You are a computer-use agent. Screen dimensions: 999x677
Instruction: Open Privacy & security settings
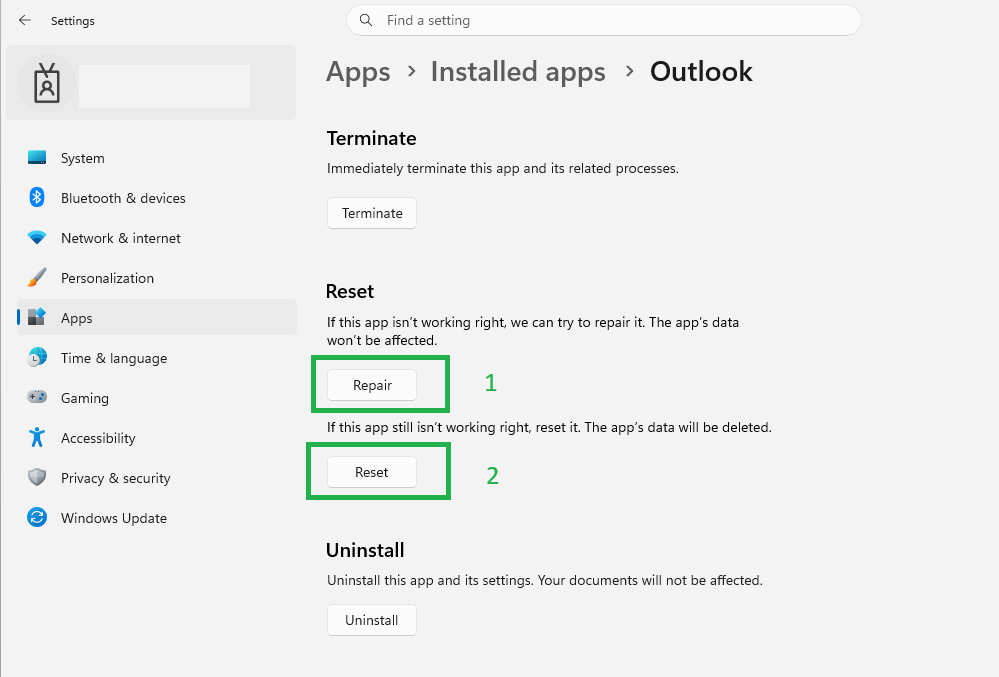(157, 478)
